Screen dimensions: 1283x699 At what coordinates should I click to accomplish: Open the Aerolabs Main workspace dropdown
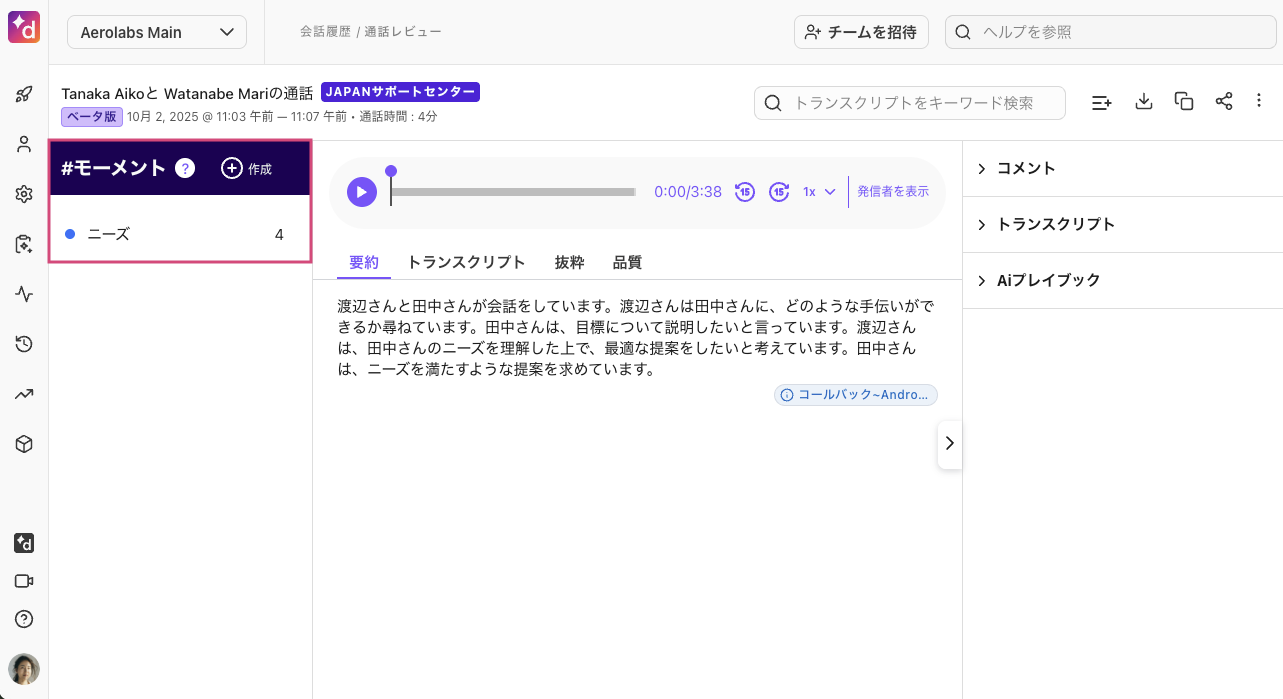157,32
